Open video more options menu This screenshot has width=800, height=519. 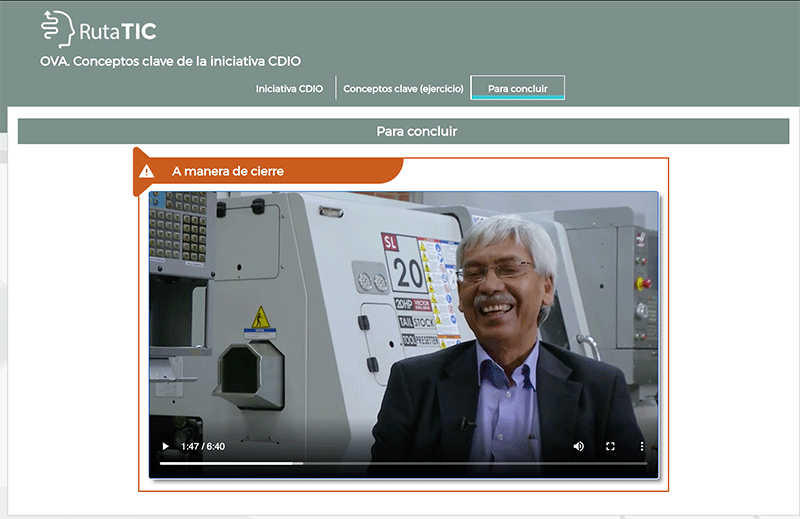(642, 447)
